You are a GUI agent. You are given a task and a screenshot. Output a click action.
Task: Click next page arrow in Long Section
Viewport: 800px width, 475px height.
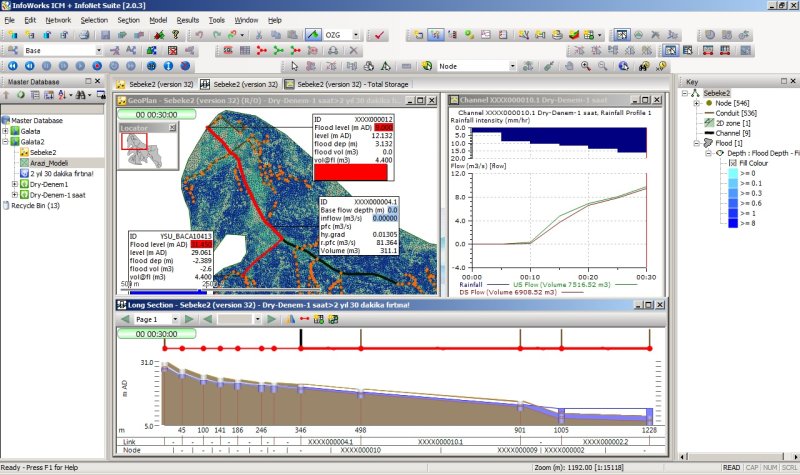coord(187,319)
